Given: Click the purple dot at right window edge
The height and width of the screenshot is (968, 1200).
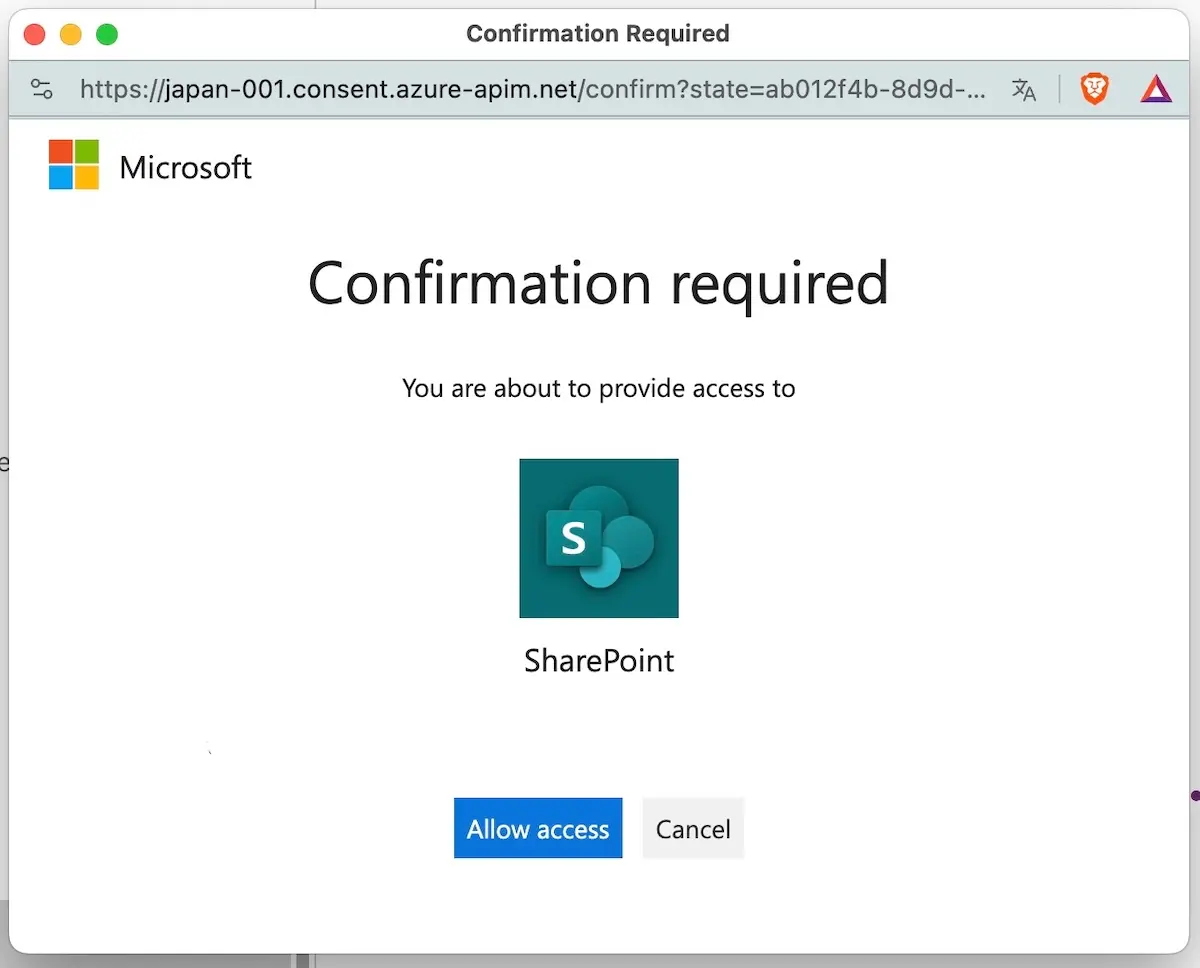Looking at the screenshot, I should coord(1194,796).
